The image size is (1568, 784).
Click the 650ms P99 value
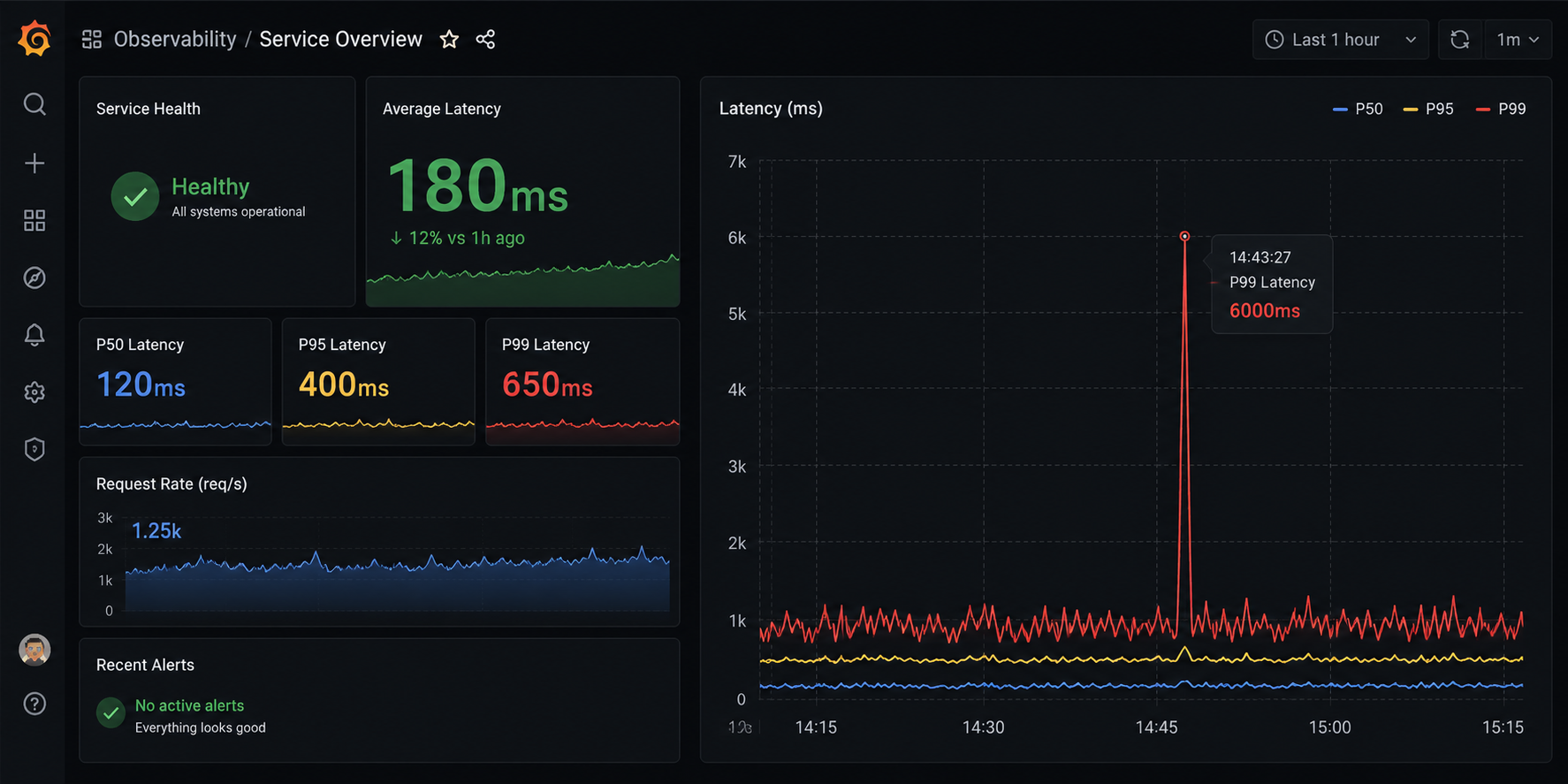547,384
